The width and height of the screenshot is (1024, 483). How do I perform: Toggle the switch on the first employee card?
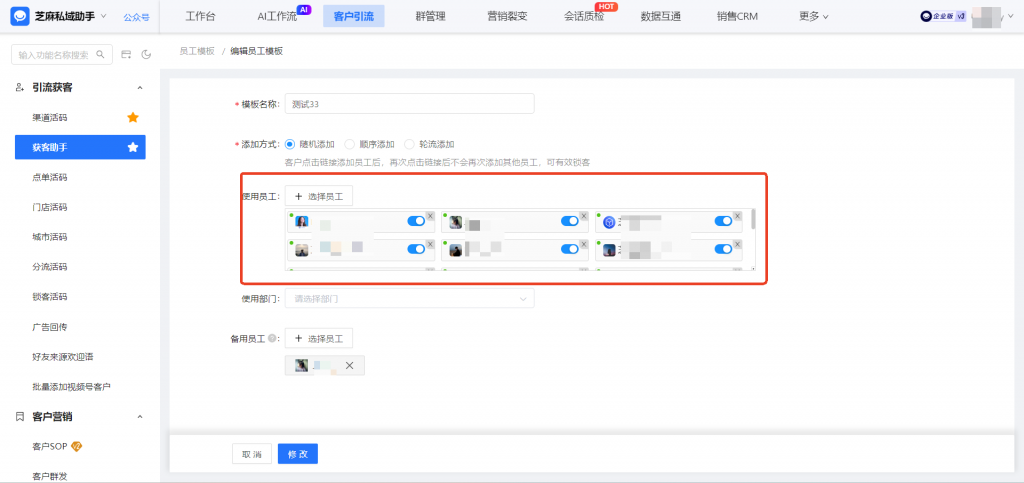click(x=416, y=221)
